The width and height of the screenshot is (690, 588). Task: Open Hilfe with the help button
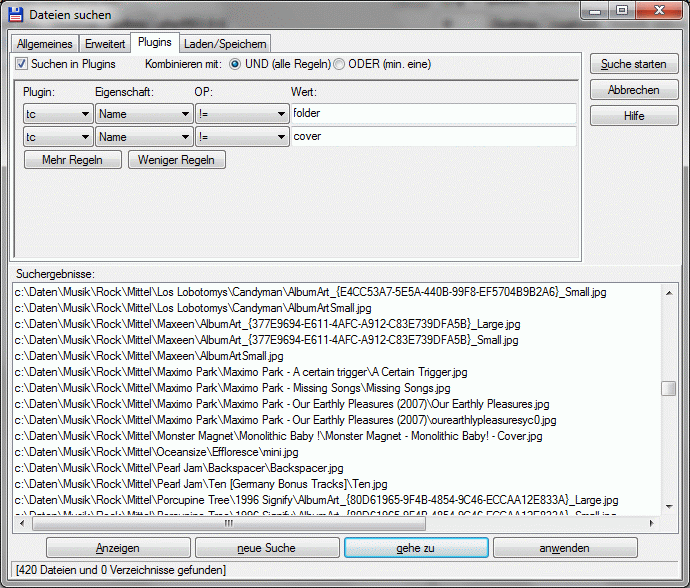coord(633,116)
